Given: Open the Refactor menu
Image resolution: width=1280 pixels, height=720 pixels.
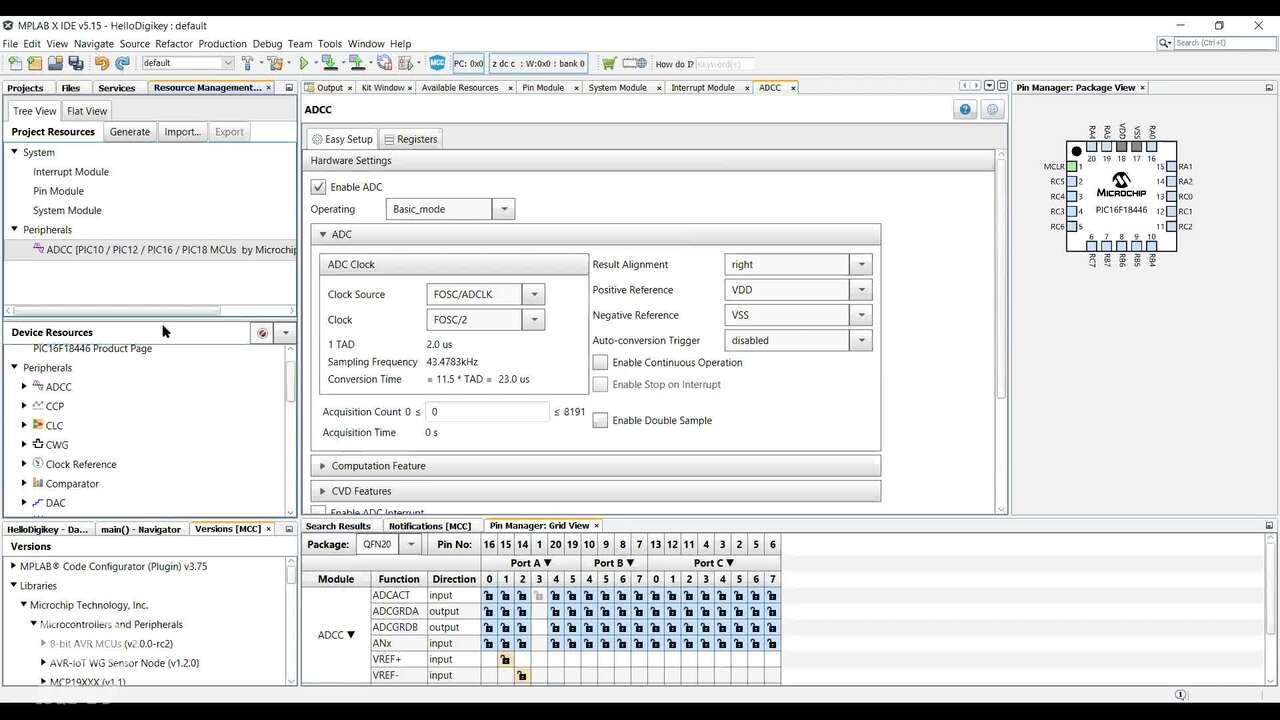Looking at the screenshot, I should click(174, 44).
